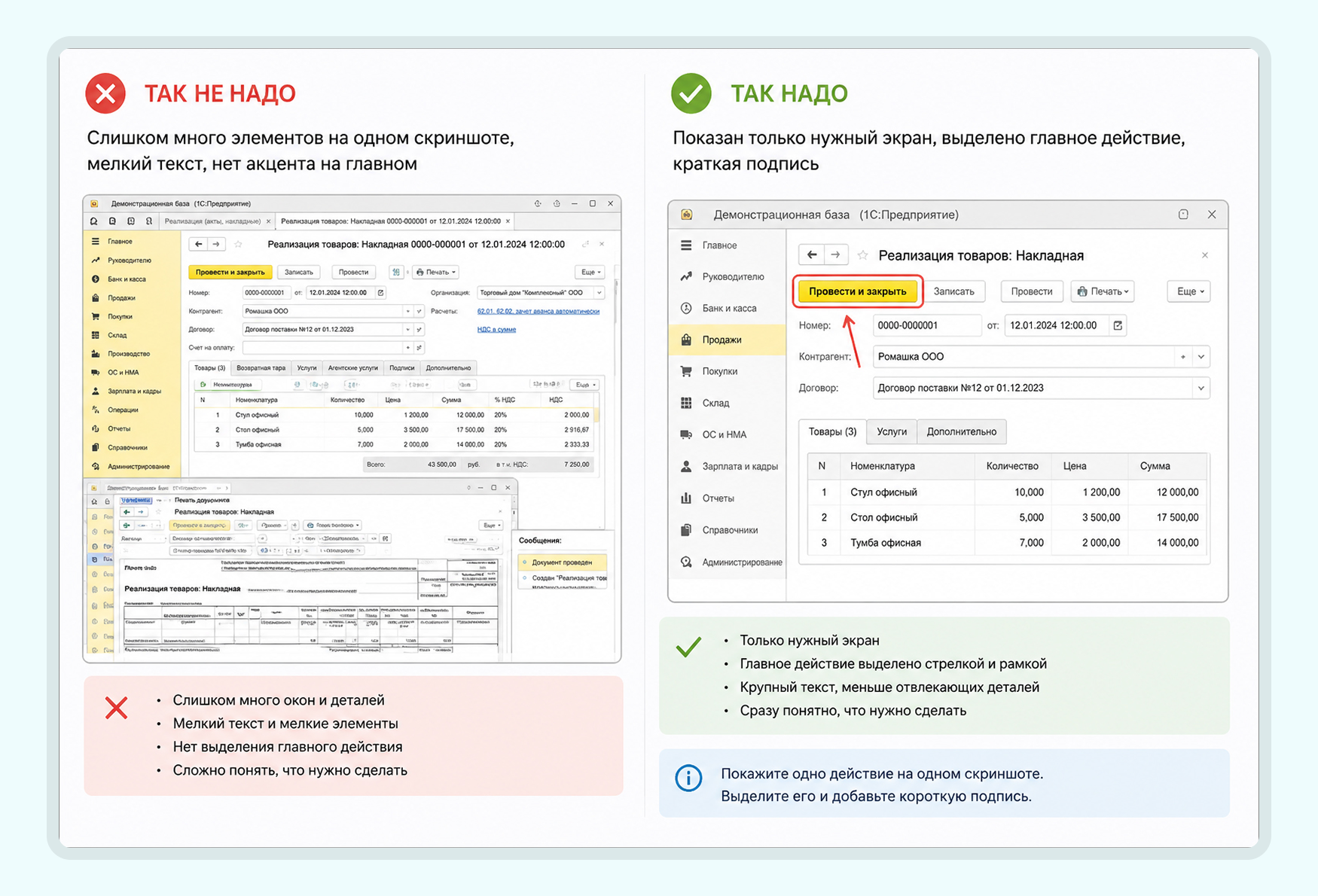Screen dimensions: 1318x896
Task: Click Записать button in the left example
Action: 299,272
